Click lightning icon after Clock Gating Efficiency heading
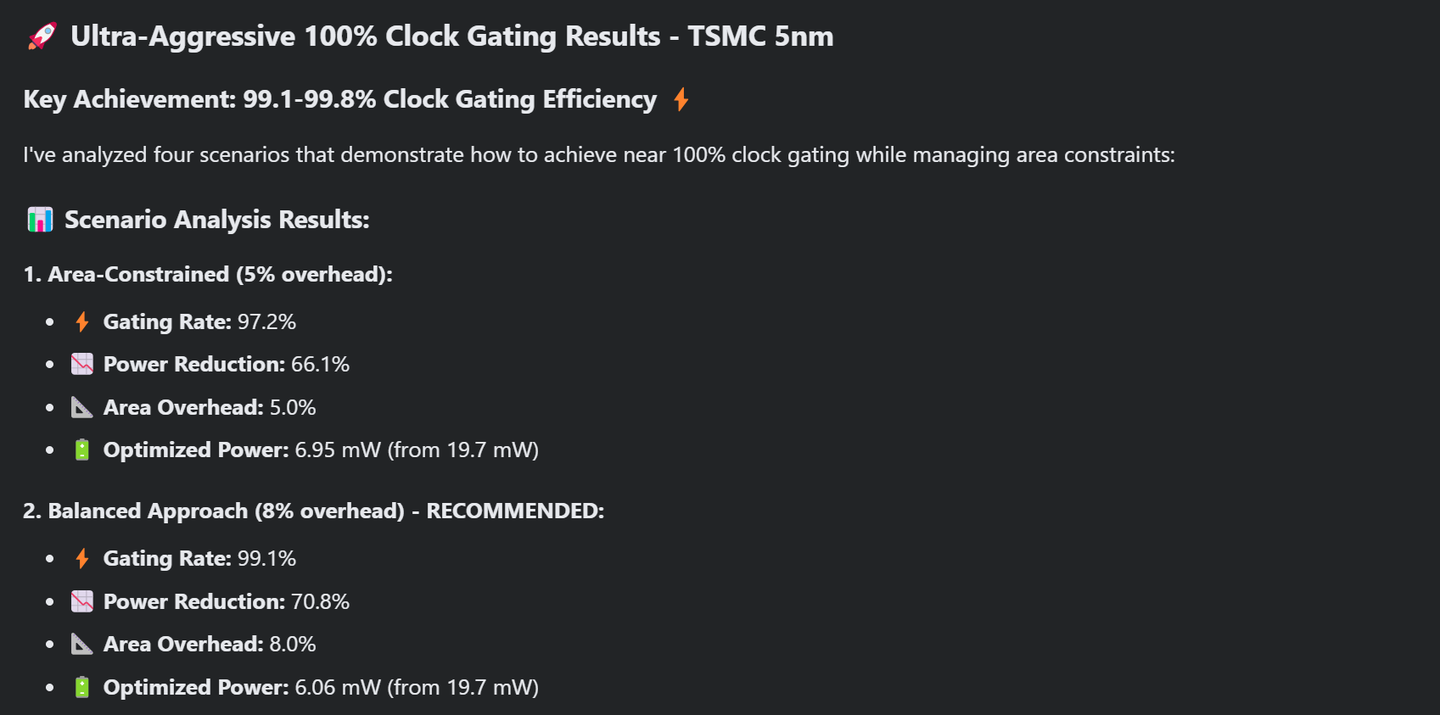Image resolution: width=1440 pixels, height=715 pixels. (680, 100)
